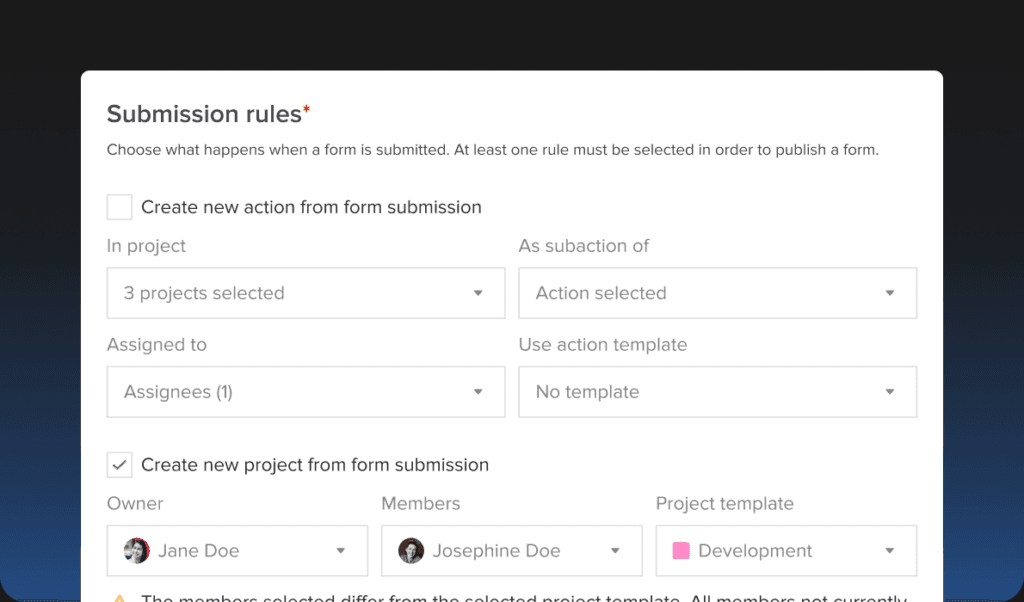Click the pink Development color swatch

click(x=681, y=551)
